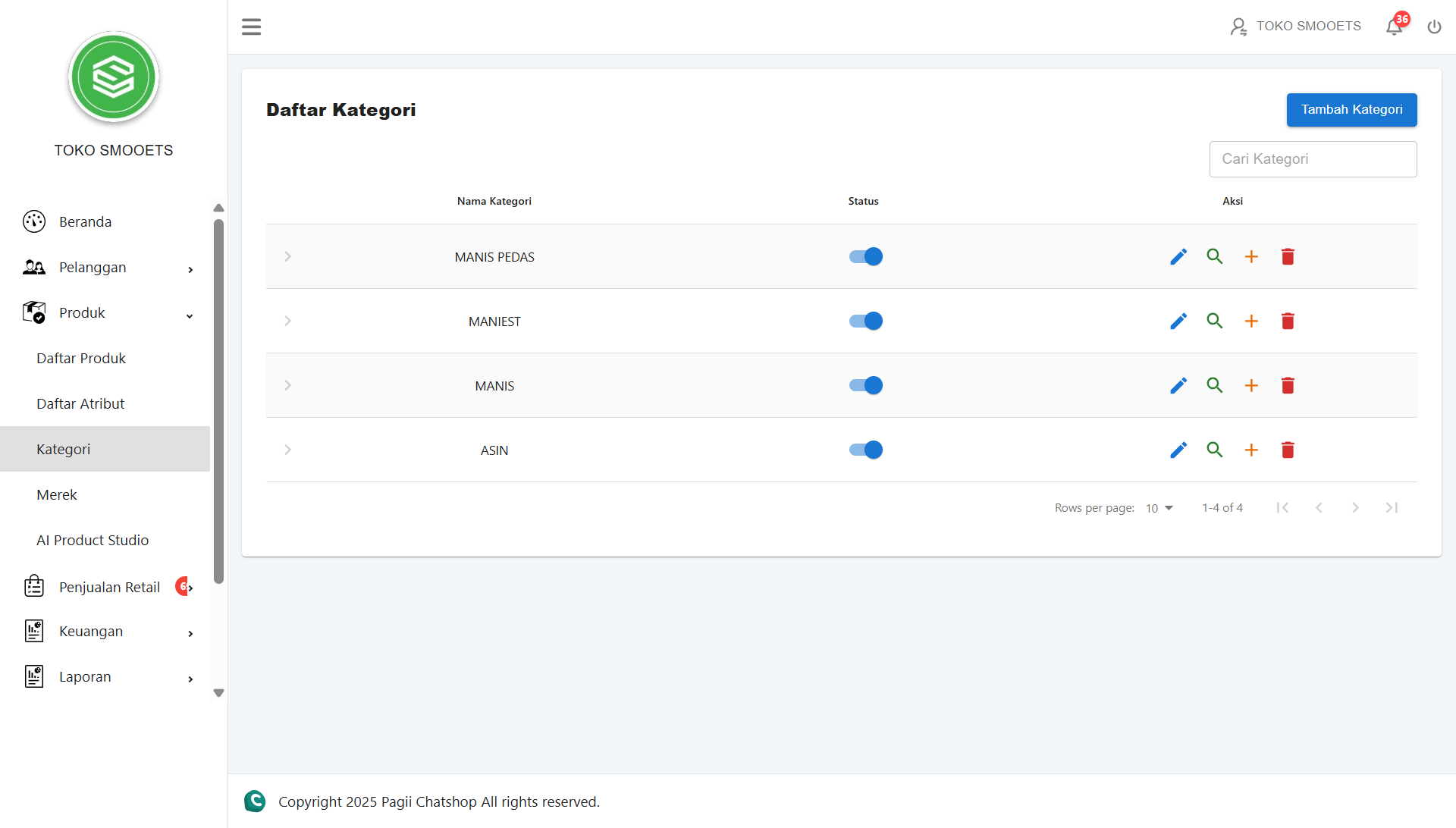The width and height of the screenshot is (1456, 828).
Task: Click the green magnifier icon for MANIEST
Action: pos(1214,321)
